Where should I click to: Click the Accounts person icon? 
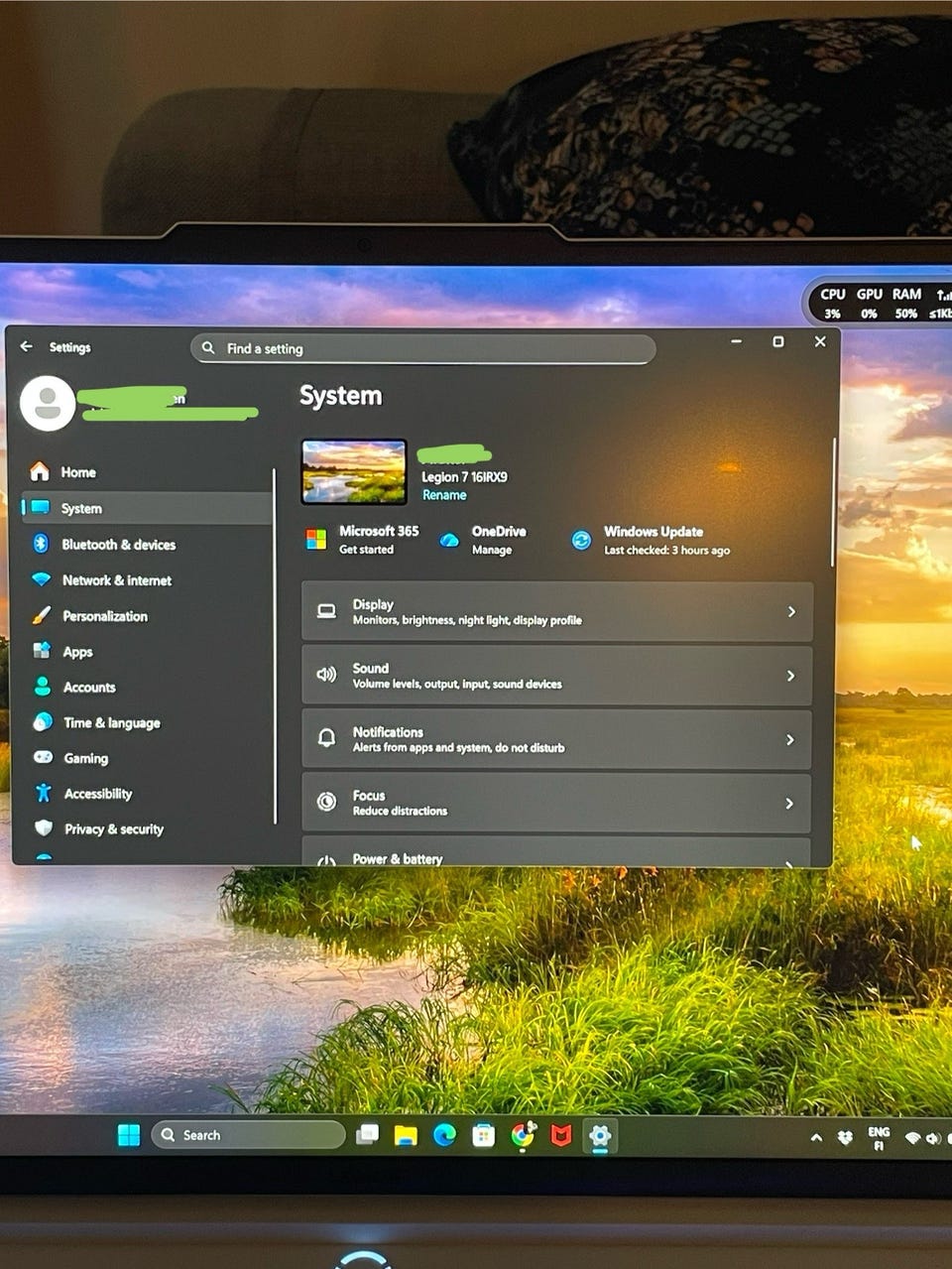(43, 687)
